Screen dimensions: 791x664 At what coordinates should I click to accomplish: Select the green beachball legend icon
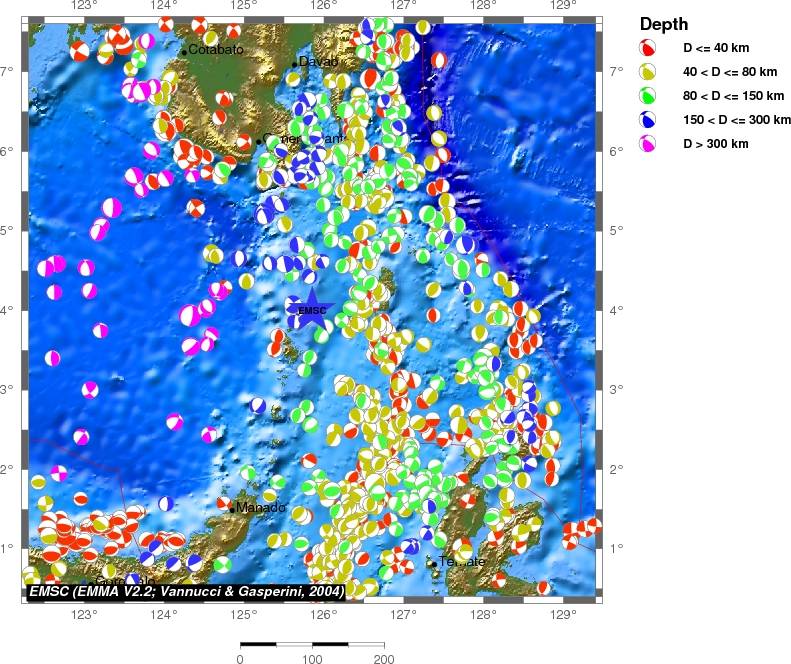[x=648, y=96]
